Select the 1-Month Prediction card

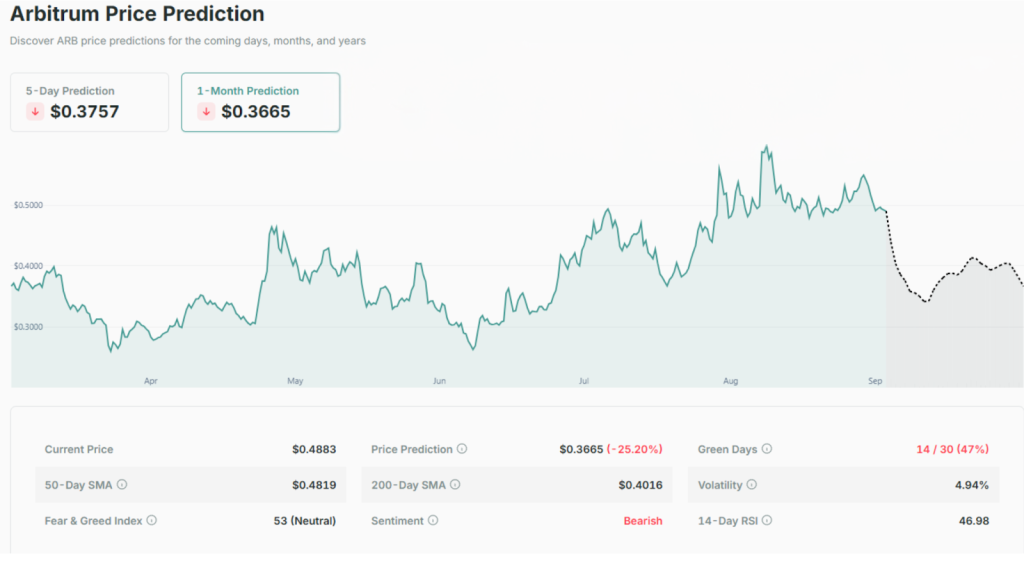click(x=261, y=102)
